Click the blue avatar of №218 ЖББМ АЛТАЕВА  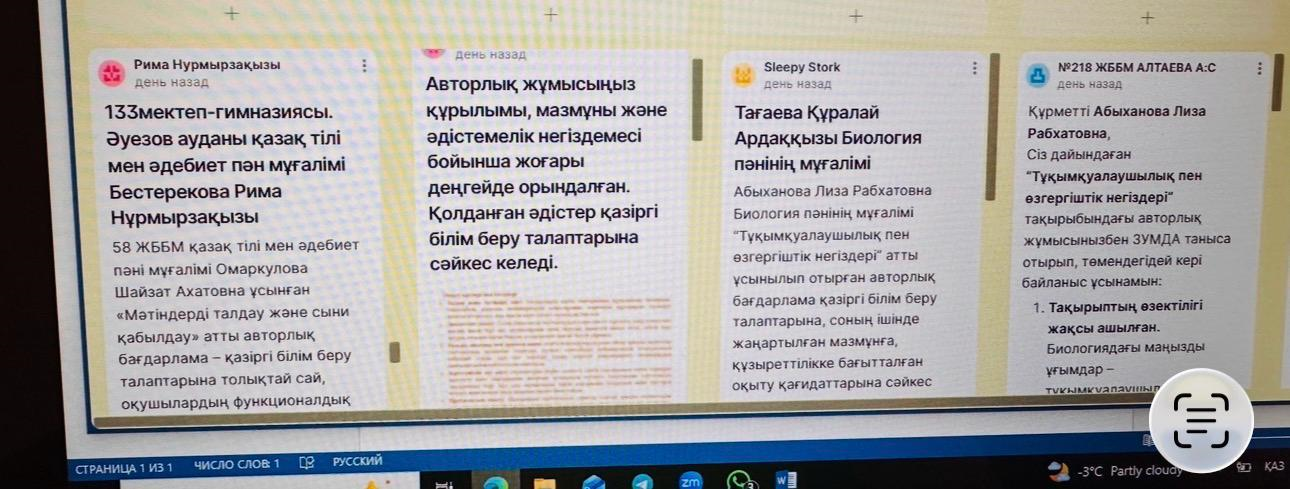tap(1038, 75)
